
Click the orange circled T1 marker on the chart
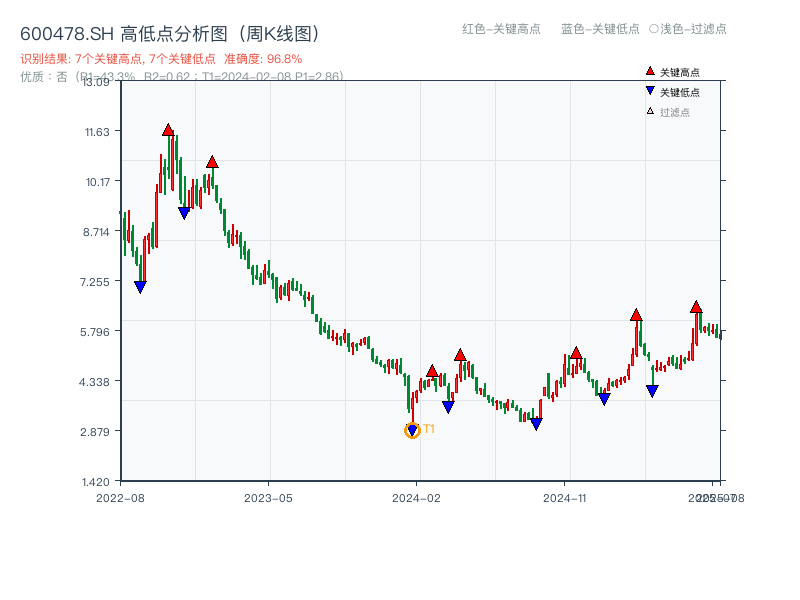(x=411, y=431)
